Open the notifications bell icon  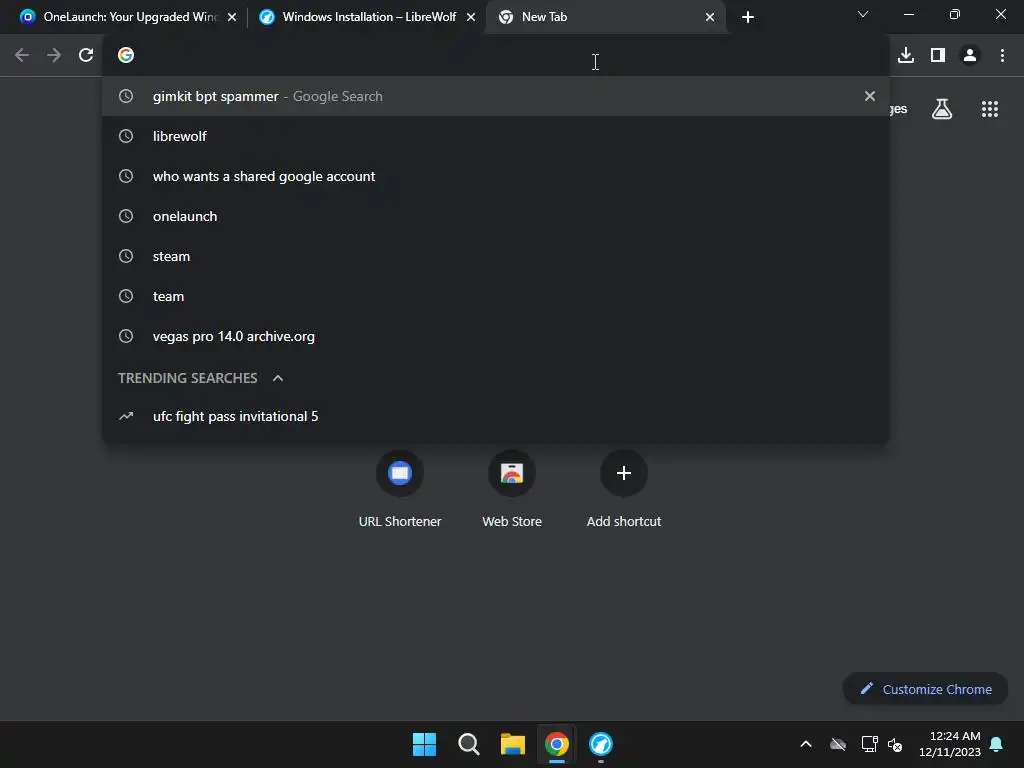click(997, 744)
